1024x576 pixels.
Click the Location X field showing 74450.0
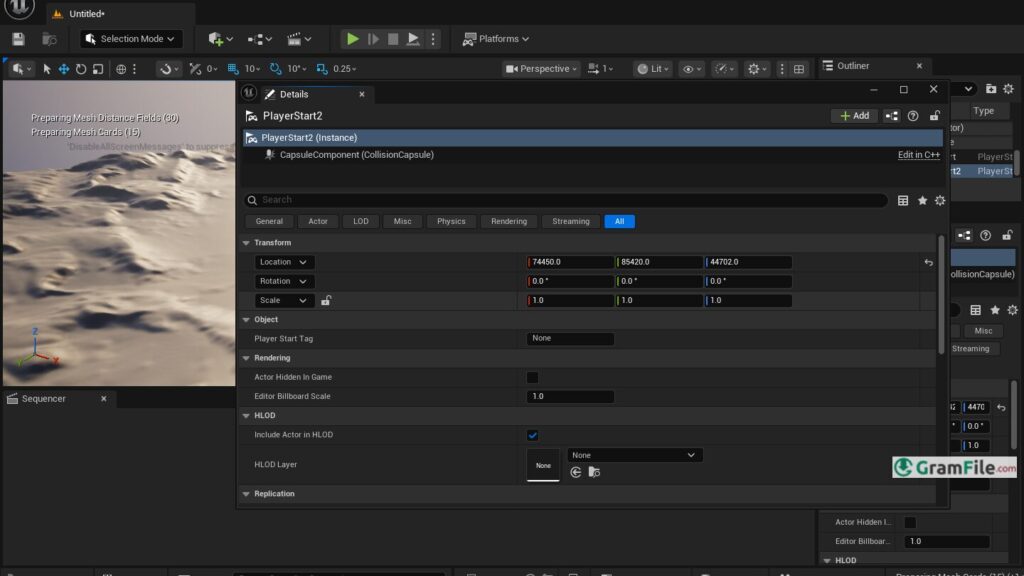pos(570,262)
